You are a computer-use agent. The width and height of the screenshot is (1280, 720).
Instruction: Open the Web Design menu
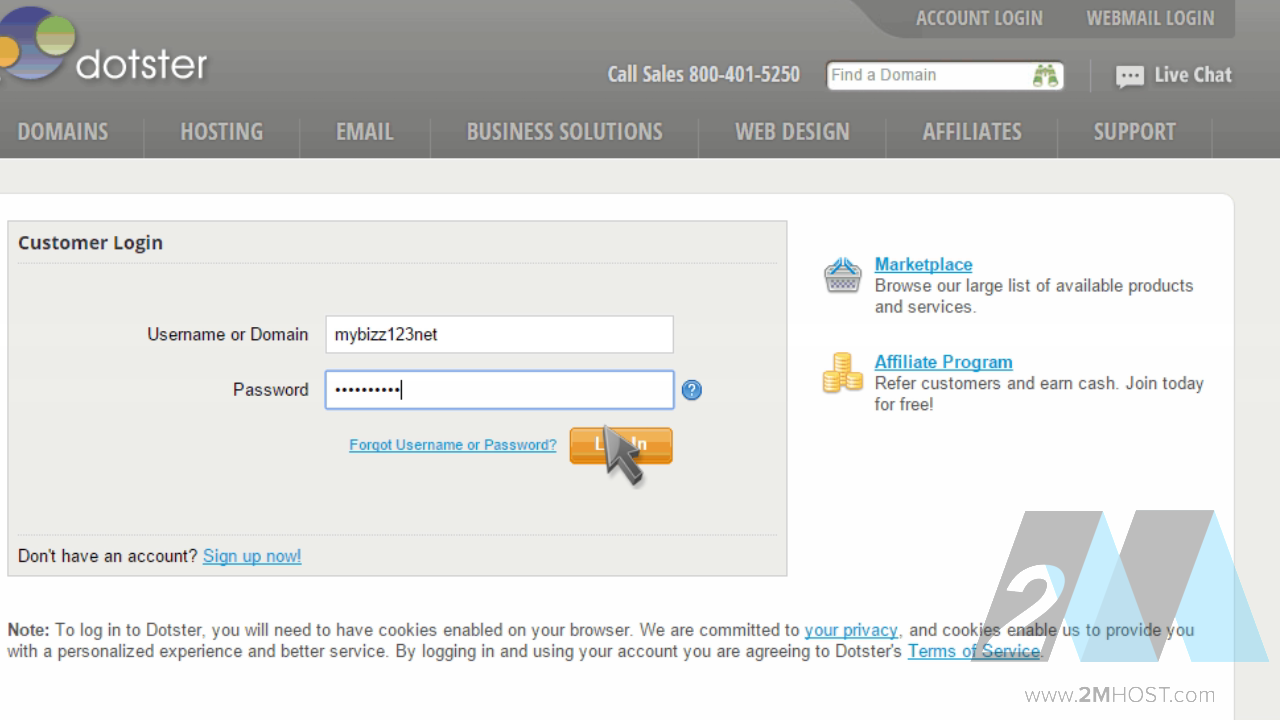(792, 132)
